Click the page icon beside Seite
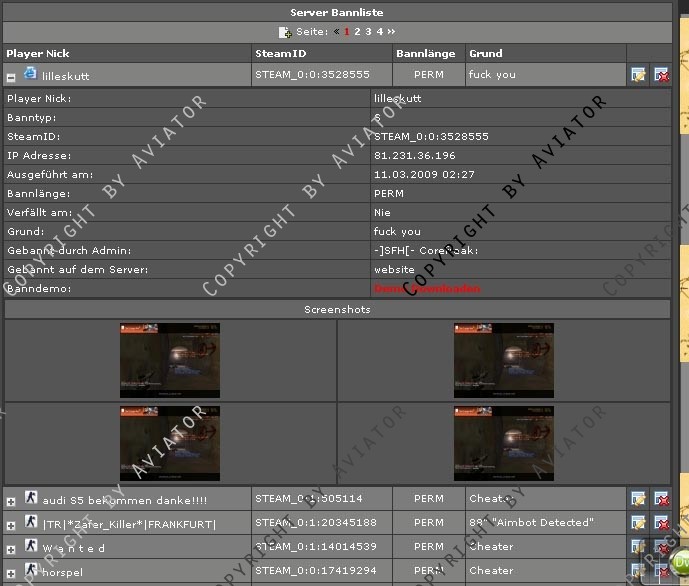Screen dimensions: 689x586 [x=284, y=32]
